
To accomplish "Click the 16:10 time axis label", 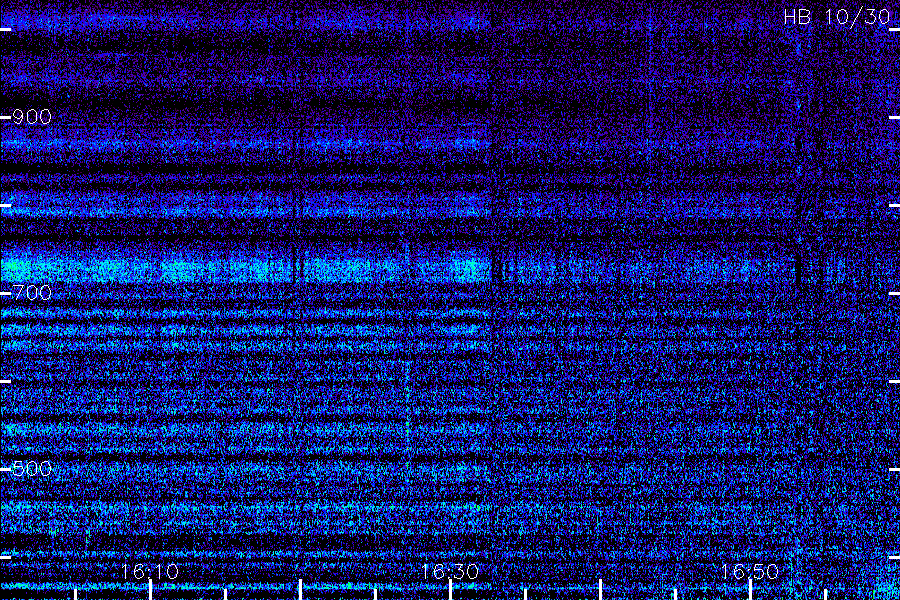I will (150, 571).
